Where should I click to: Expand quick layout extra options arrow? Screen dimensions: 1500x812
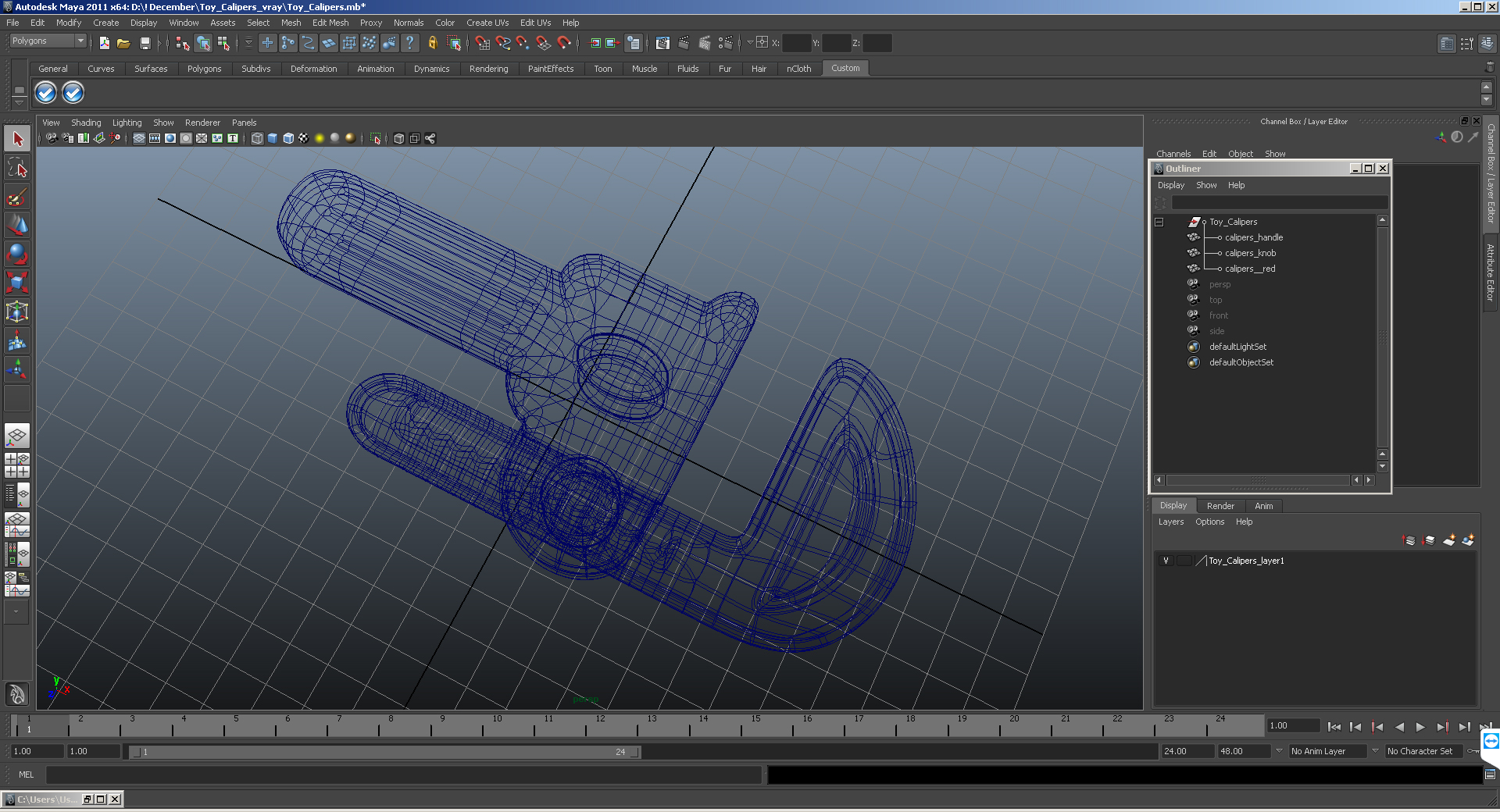[x=16, y=611]
